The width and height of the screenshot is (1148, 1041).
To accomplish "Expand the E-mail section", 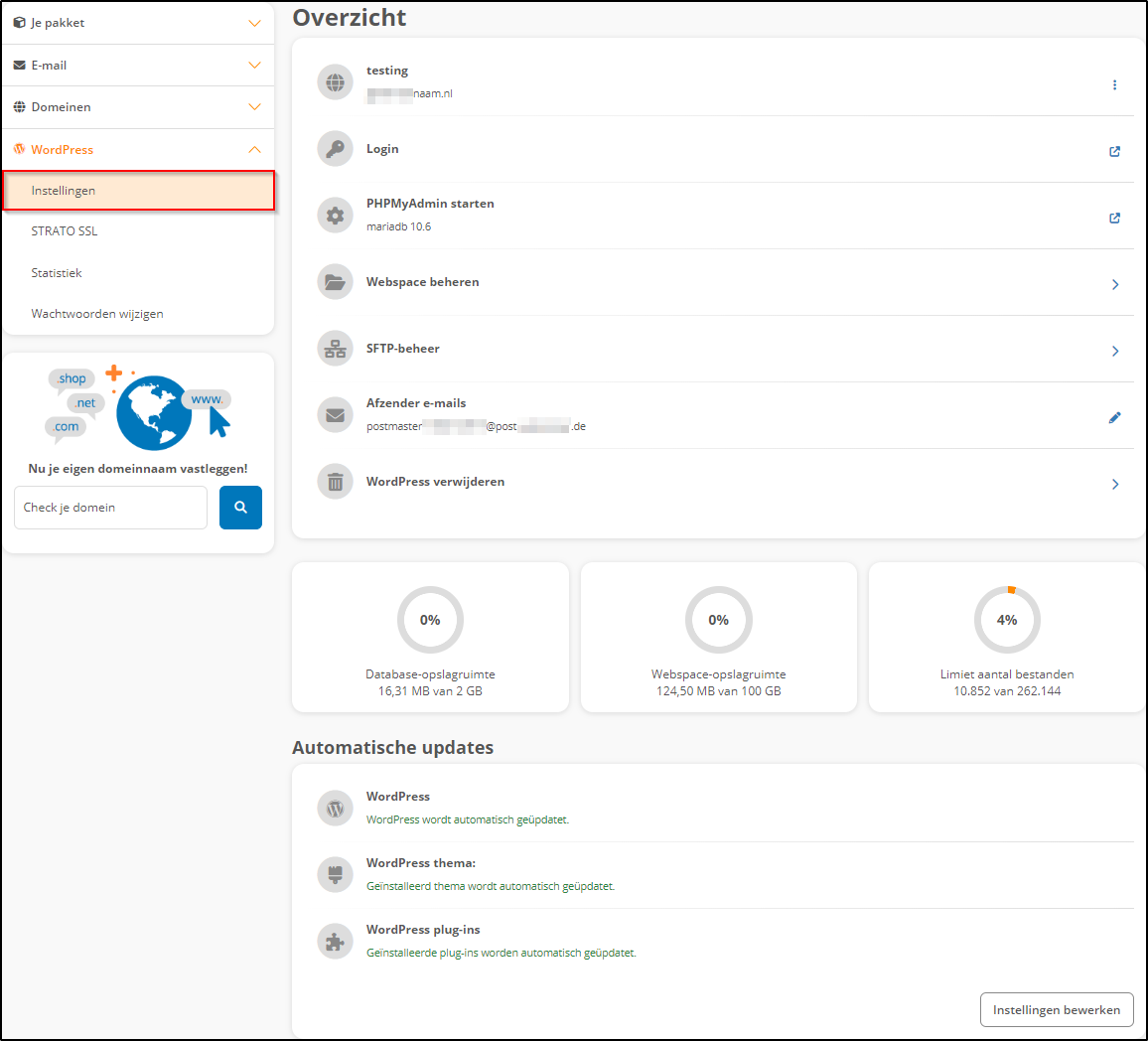I will pyautogui.click(x=138, y=65).
